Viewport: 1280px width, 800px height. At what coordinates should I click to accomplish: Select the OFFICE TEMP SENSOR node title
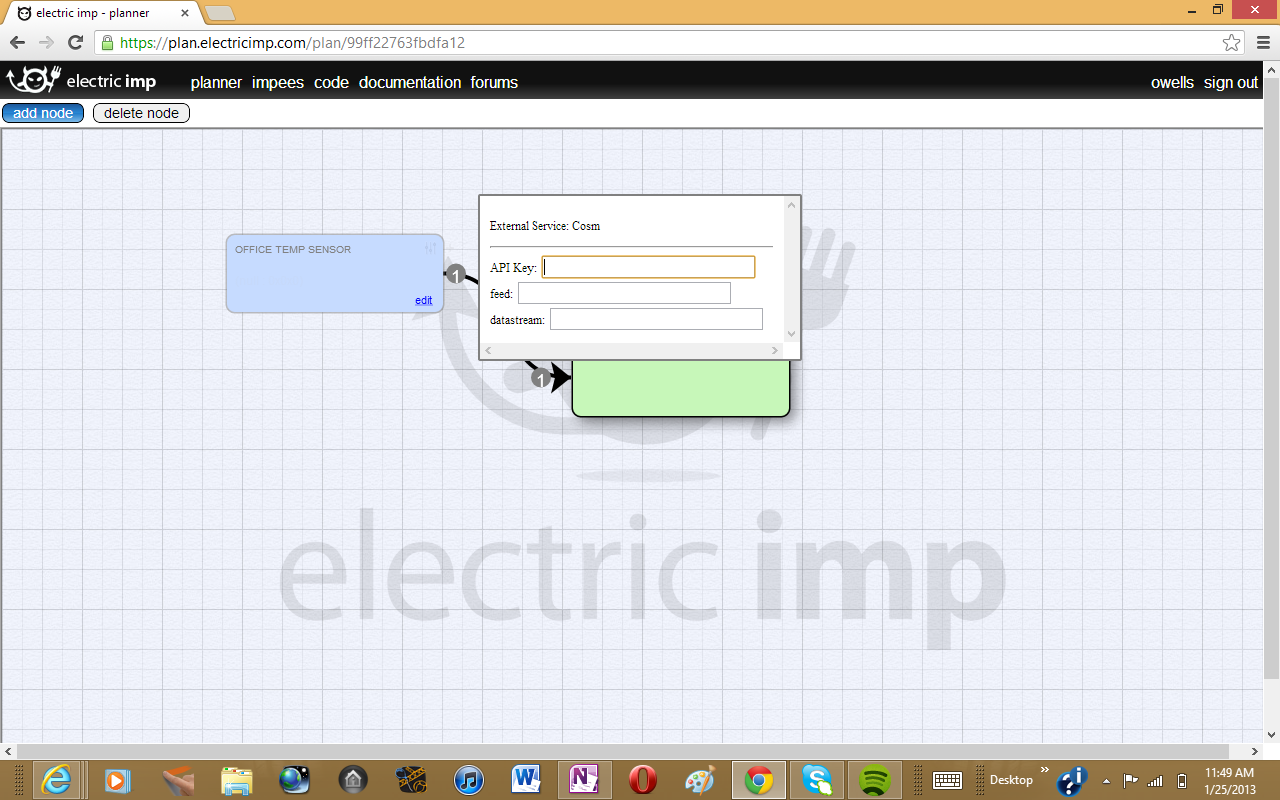[x=293, y=249]
